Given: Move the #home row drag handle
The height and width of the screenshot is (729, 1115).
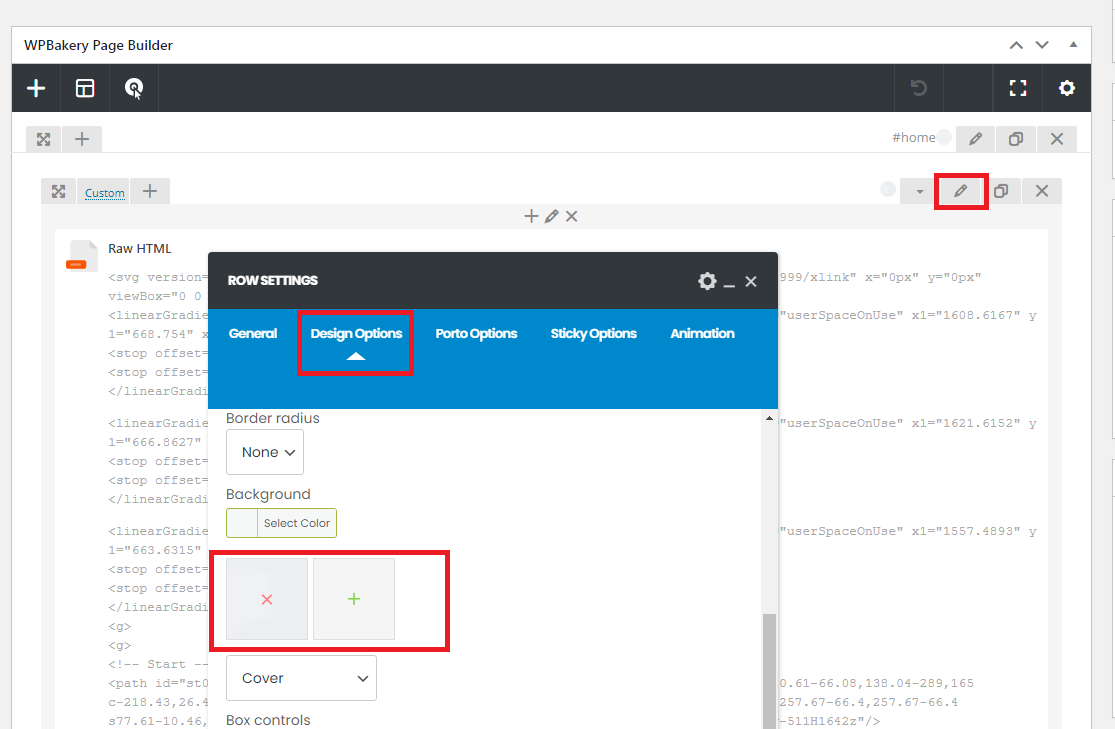Looking at the screenshot, I should pyautogui.click(x=43, y=139).
